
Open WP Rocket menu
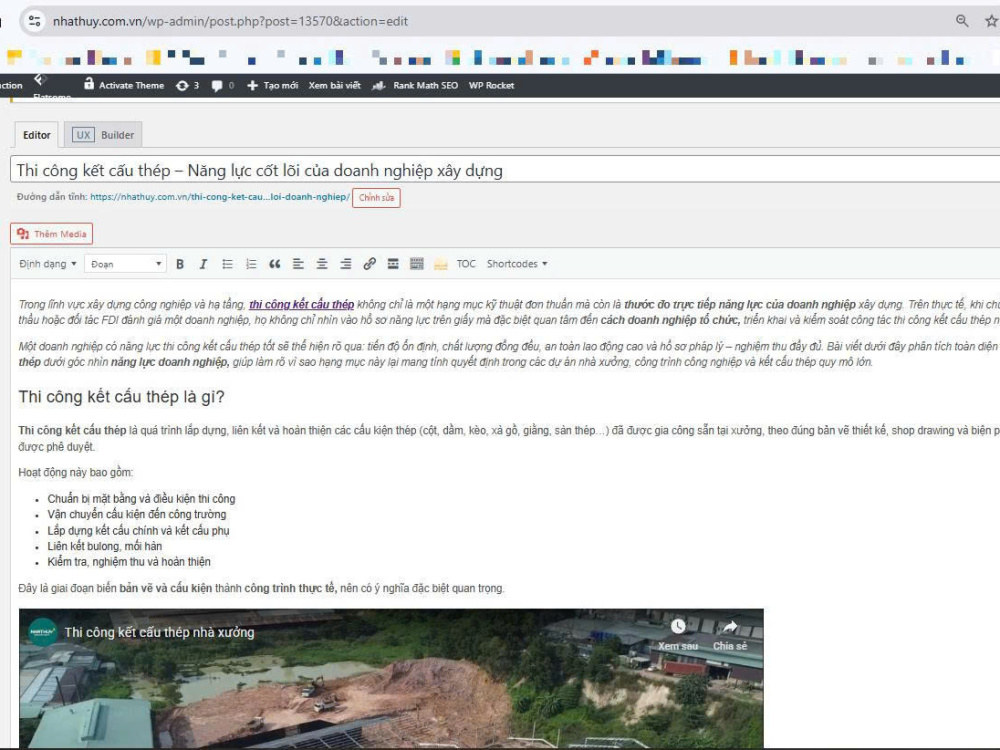tap(491, 85)
